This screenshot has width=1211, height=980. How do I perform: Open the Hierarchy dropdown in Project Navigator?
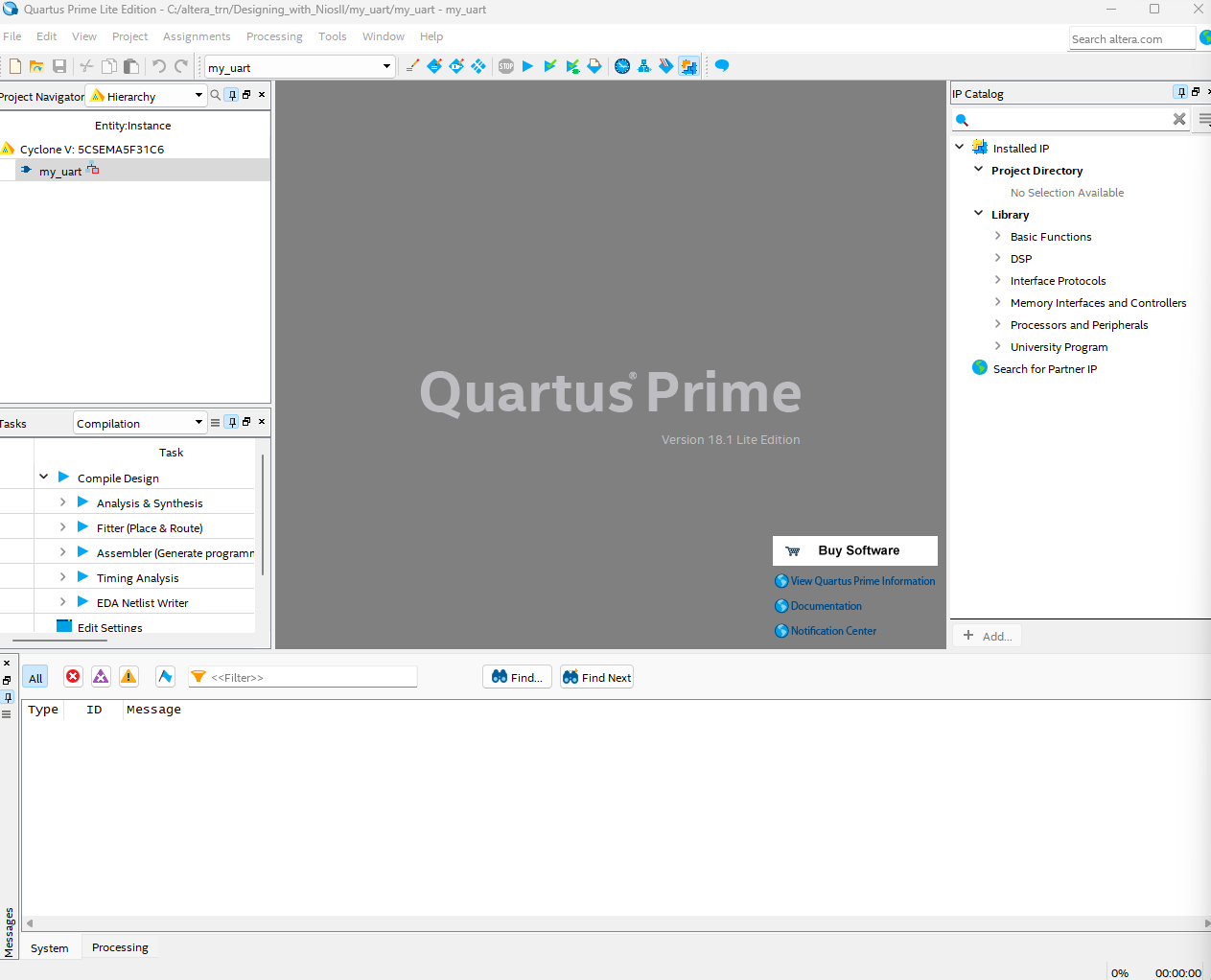click(x=146, y=96)
